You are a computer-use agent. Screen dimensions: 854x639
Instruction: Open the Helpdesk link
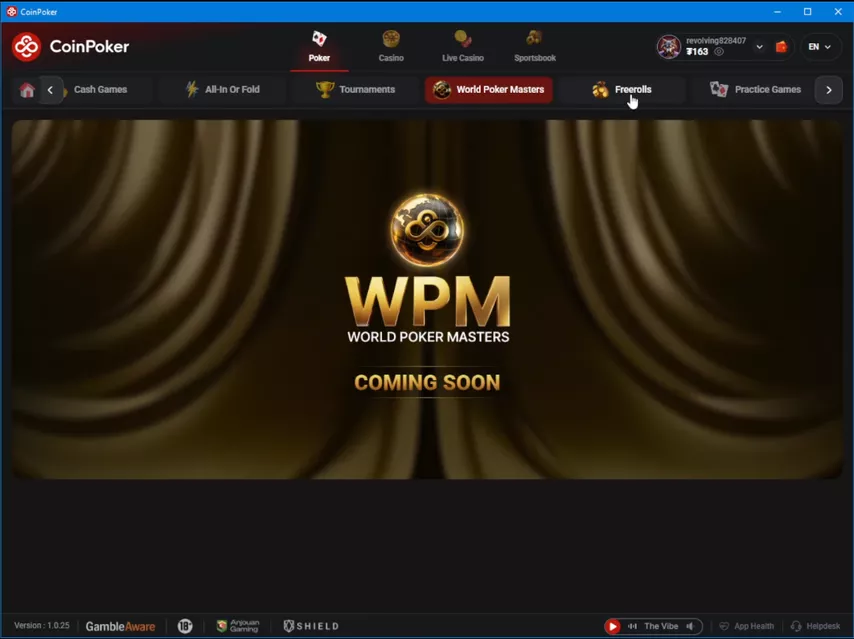point(815,626)
